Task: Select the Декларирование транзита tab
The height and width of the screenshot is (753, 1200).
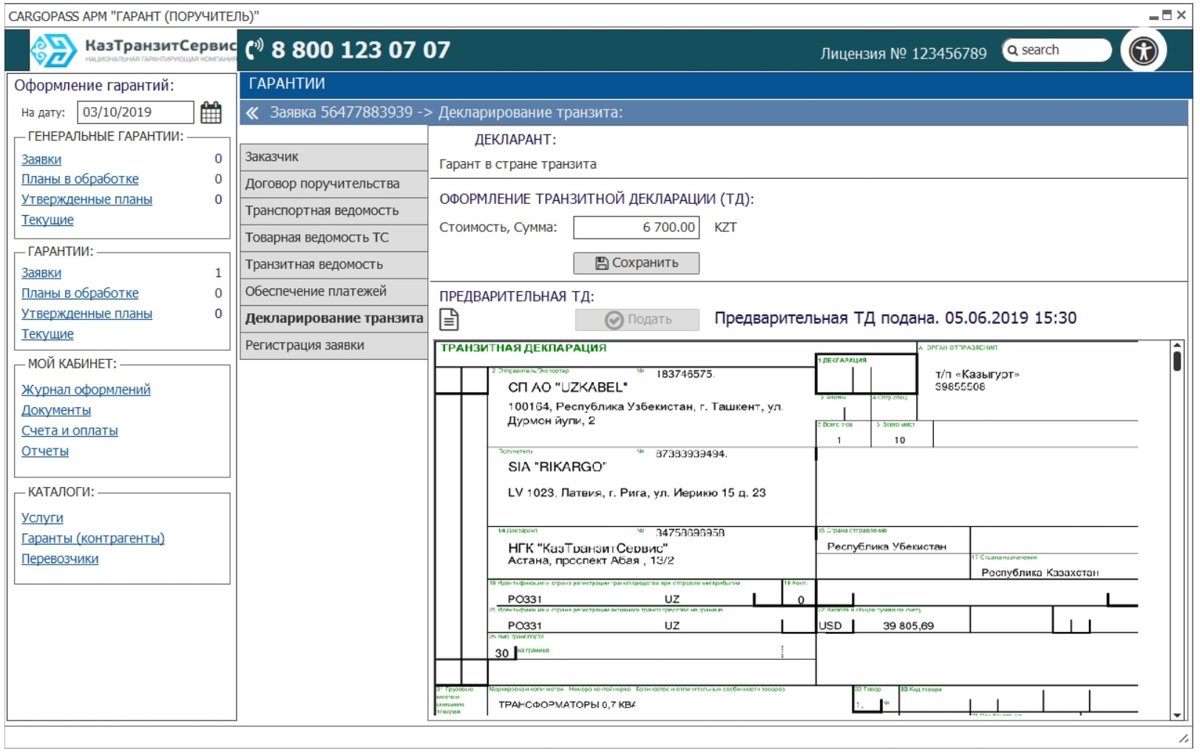Action: (334, 319)
